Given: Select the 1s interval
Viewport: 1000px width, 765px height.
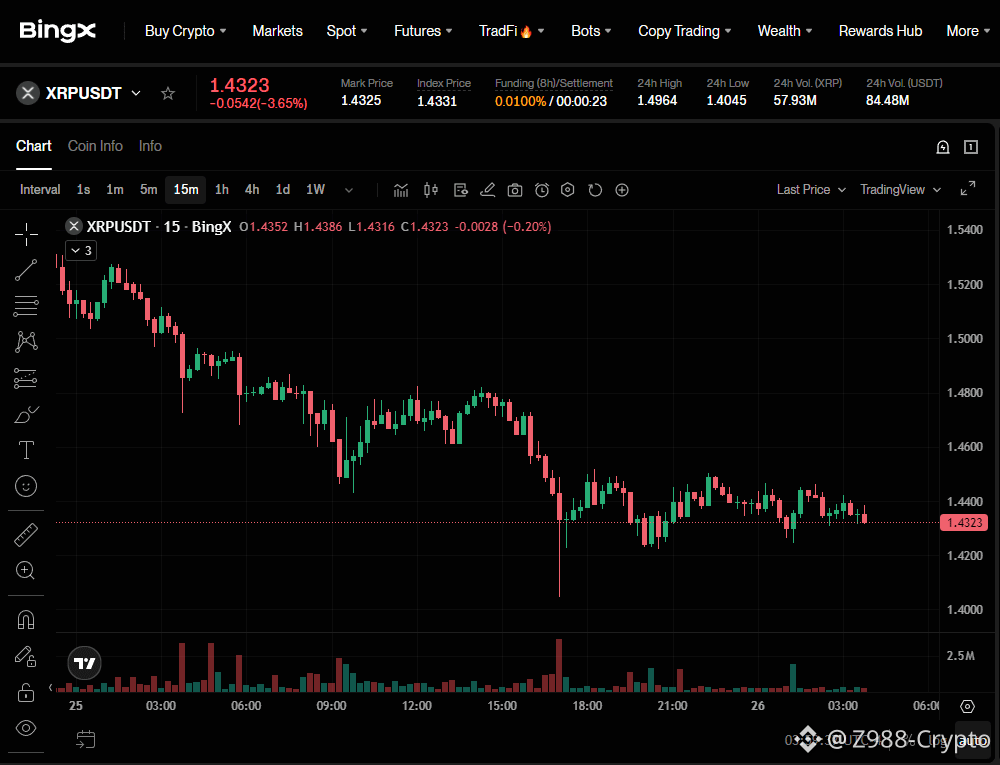Looking at the screenshot, I should point(84,189).
